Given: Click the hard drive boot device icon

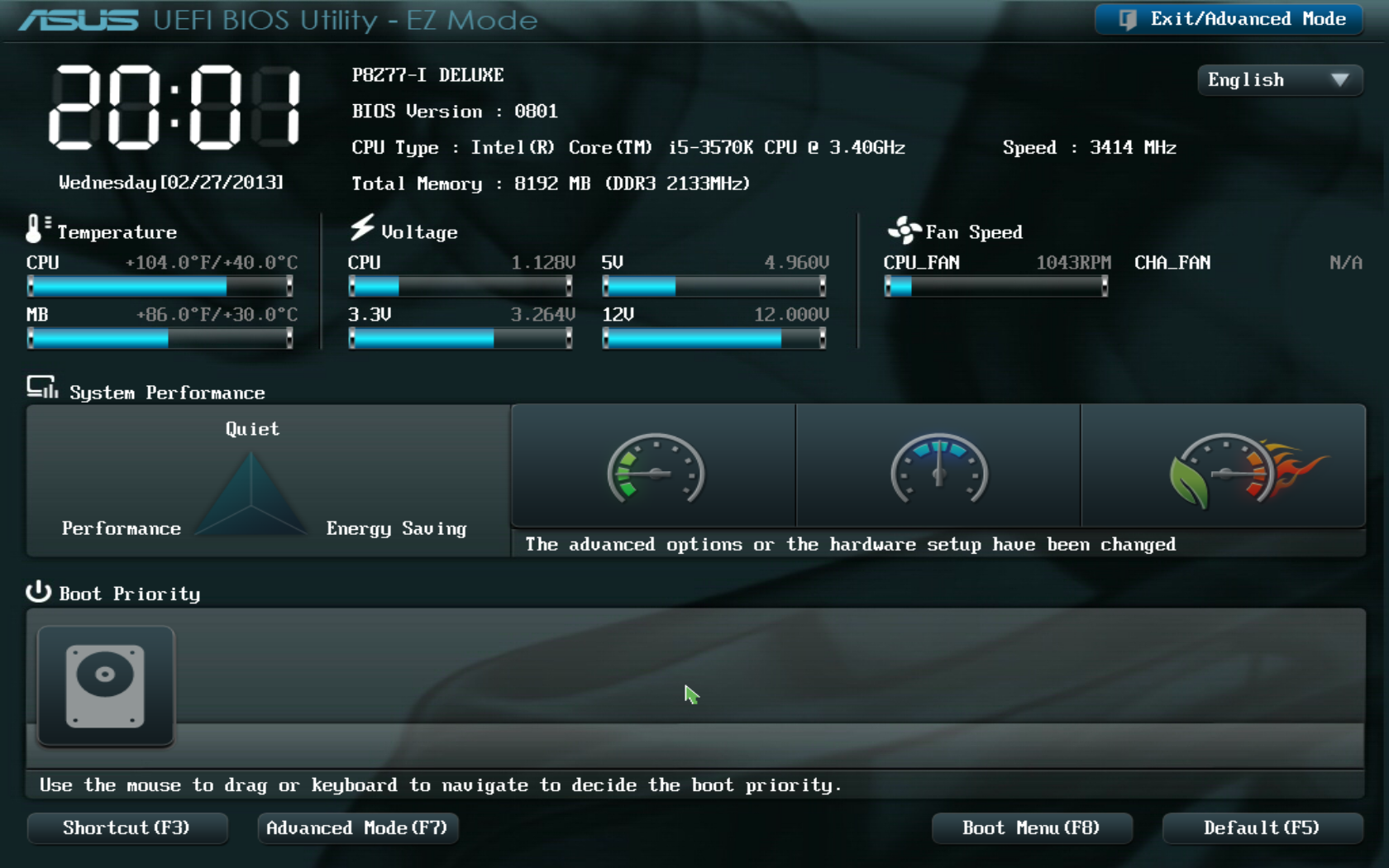Looking at the screenshot, I should click(106, 686).
